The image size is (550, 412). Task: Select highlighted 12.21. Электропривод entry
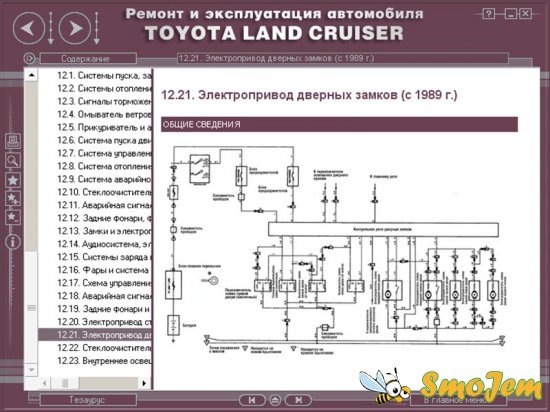tap(95, 335)
